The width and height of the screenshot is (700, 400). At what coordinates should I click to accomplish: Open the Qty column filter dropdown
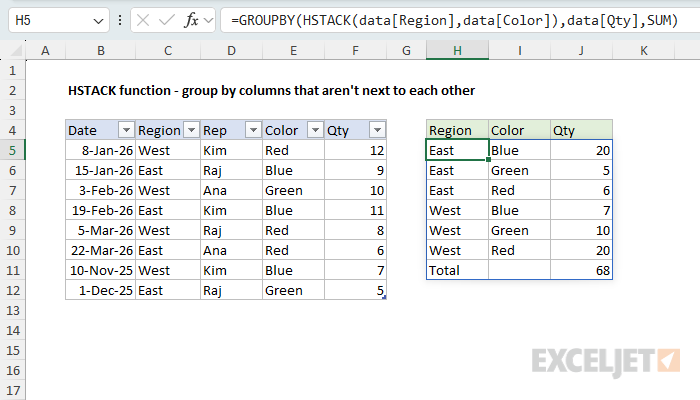pyautogui.click(x=377, y=130)
